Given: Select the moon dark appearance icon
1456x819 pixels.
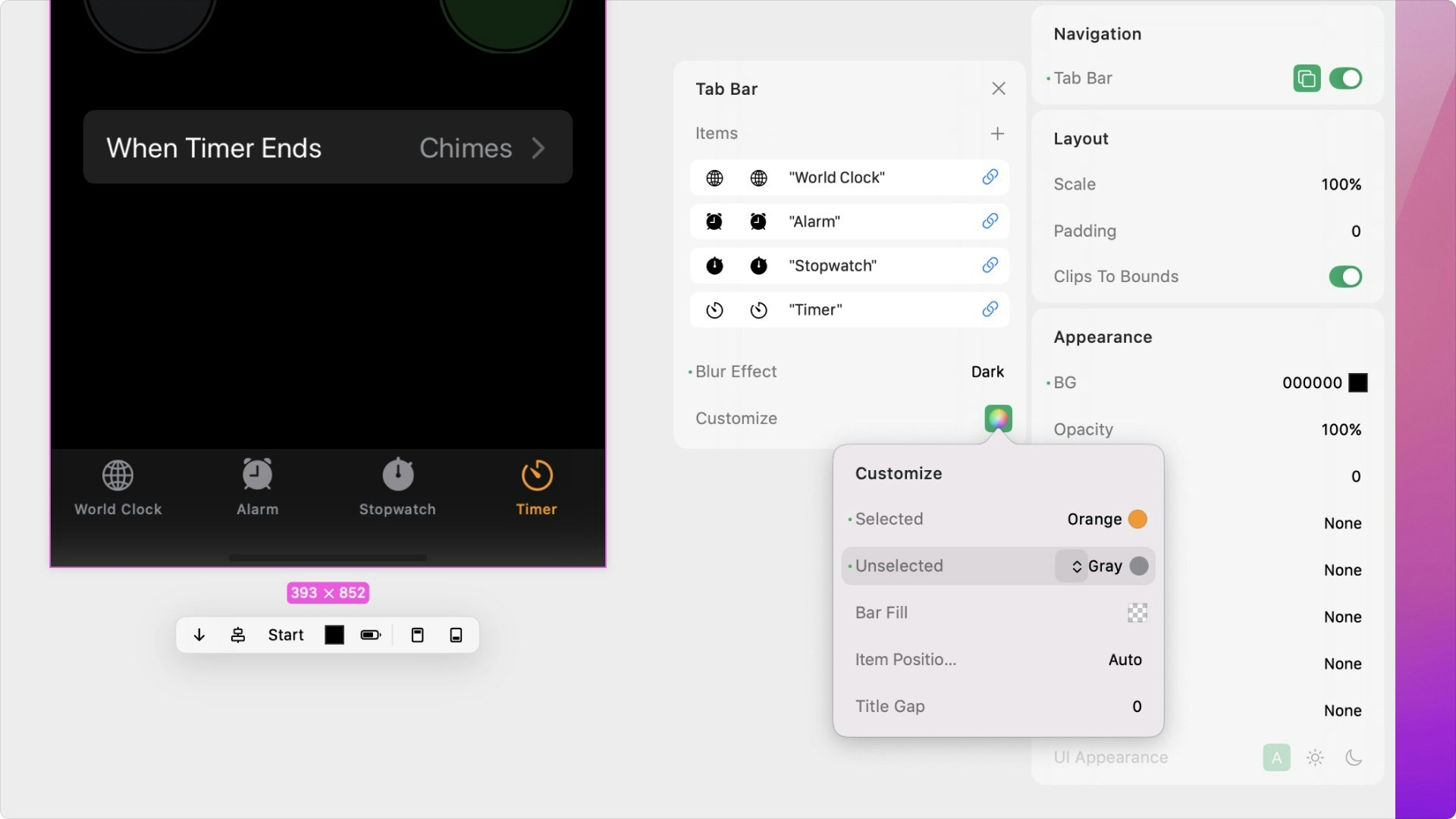Looking at the screenshot, I should pyautogui.click(x=1354, y=758).
